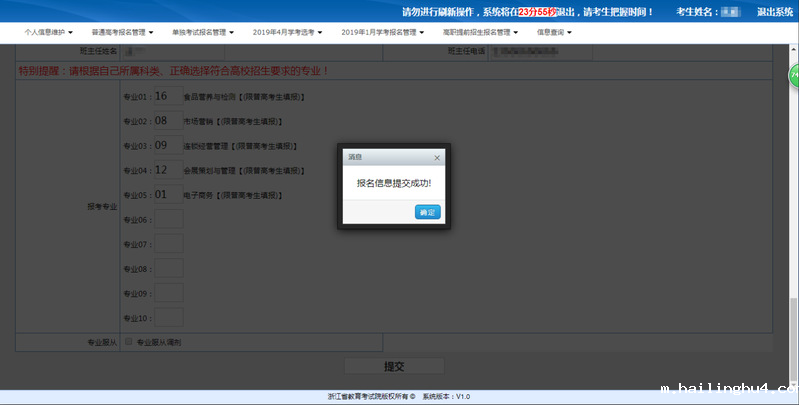This screenshot has width=799, height=405.
Task: Click the empty 专业10 input field
Action: [x=167, y=318]
